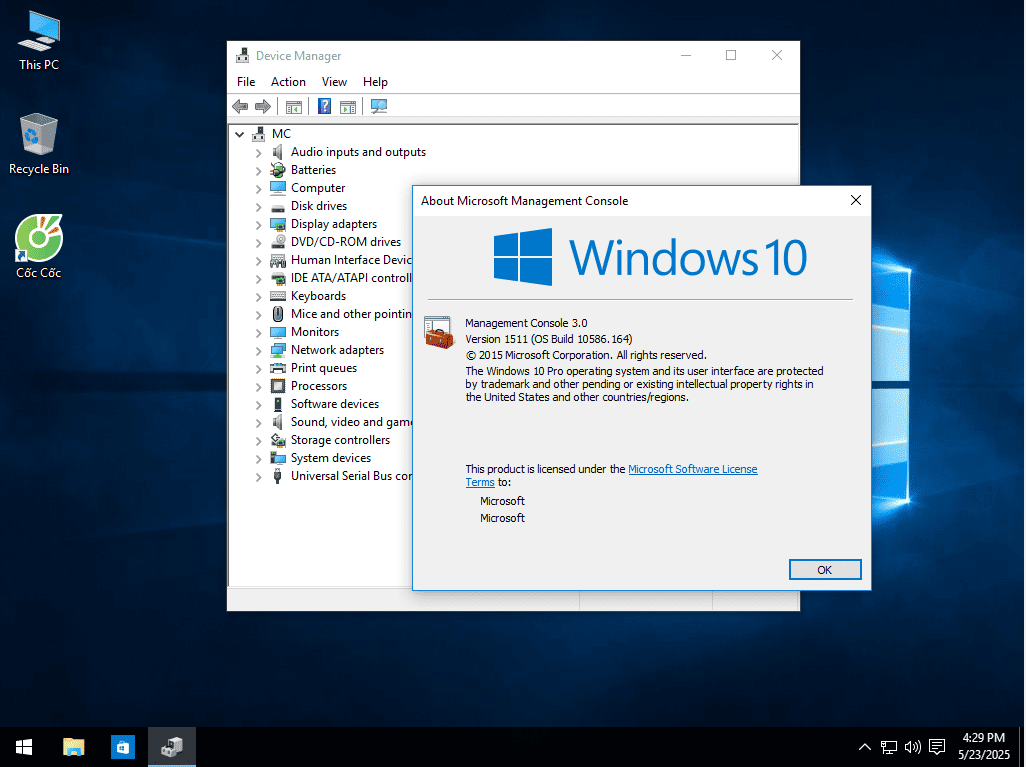The height and width of the screenshot is (767, 1026).
Task: Select the Keyboards category icon
Action: point(278,296)
